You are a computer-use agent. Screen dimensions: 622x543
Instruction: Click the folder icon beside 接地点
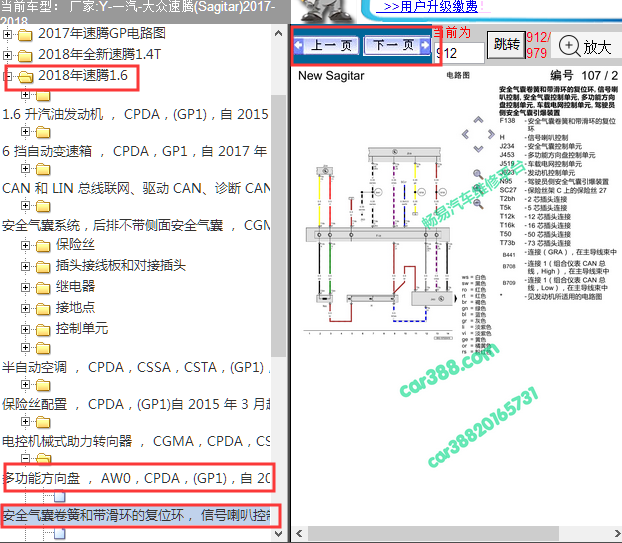pyautogui.click(x=43, y=309)
